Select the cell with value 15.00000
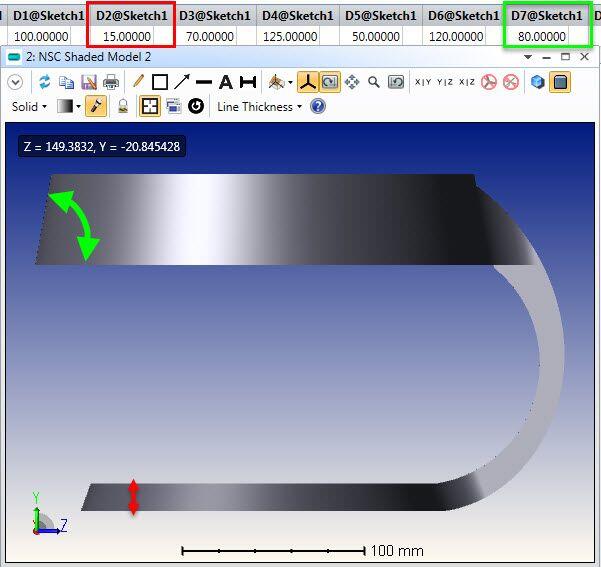The height and width of the screenshot is (568, 601). [127, 36]
